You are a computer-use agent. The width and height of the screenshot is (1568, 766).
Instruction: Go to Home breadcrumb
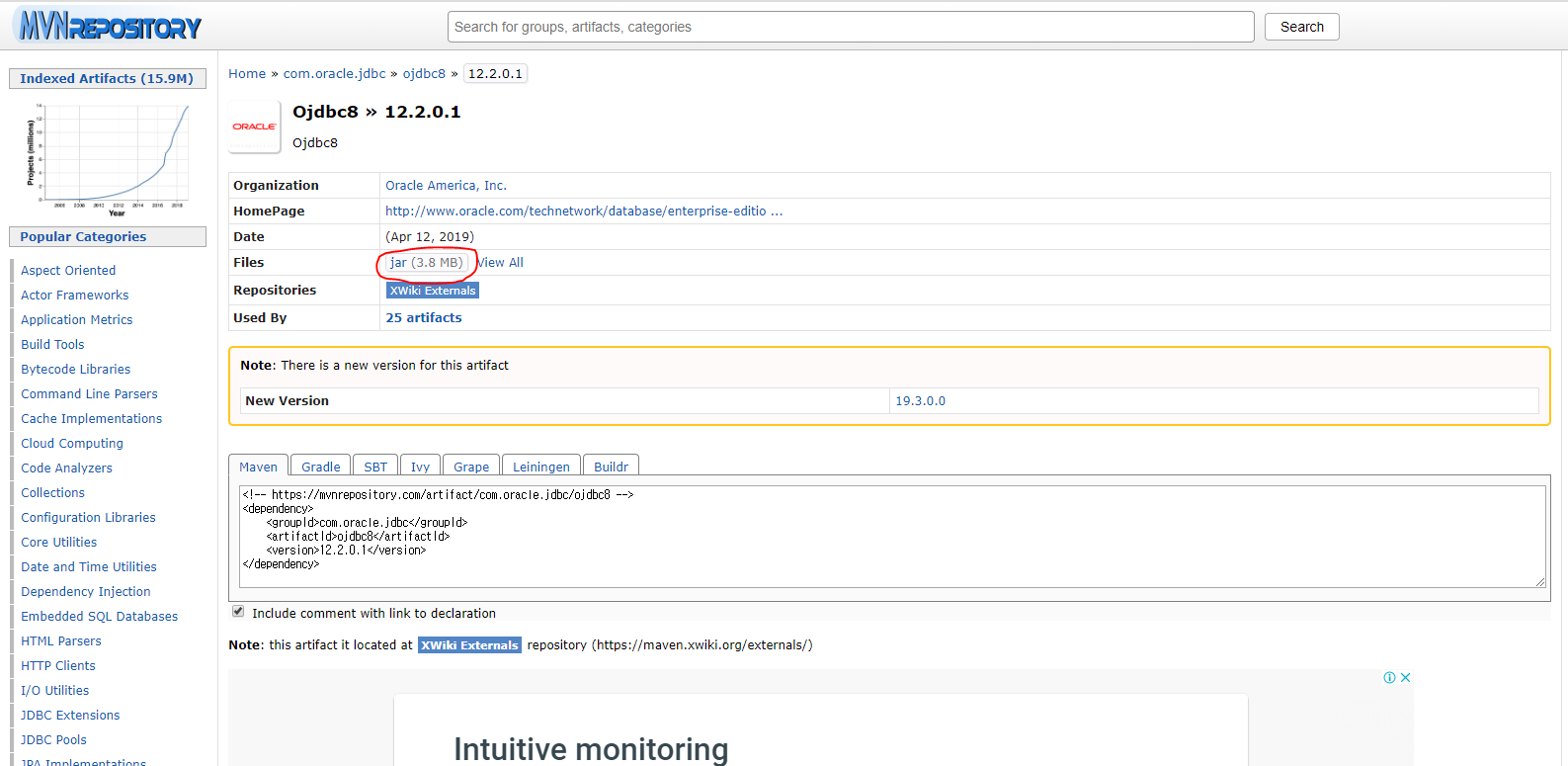tap(247, 74)
